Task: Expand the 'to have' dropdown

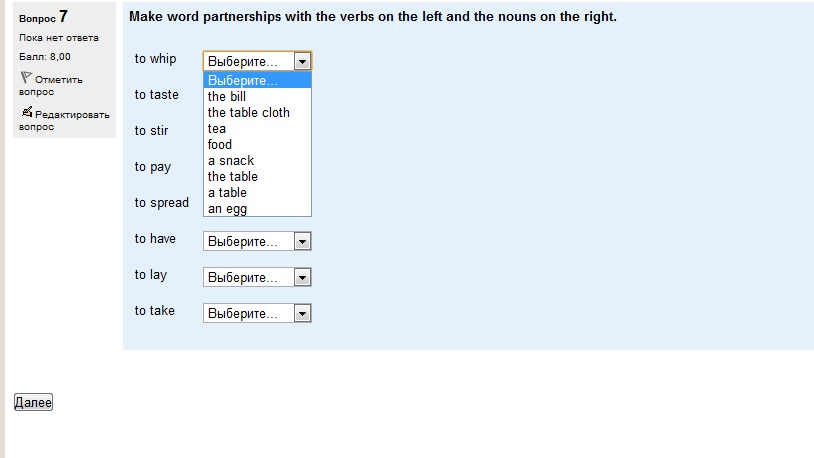Action: click(257, 241)
